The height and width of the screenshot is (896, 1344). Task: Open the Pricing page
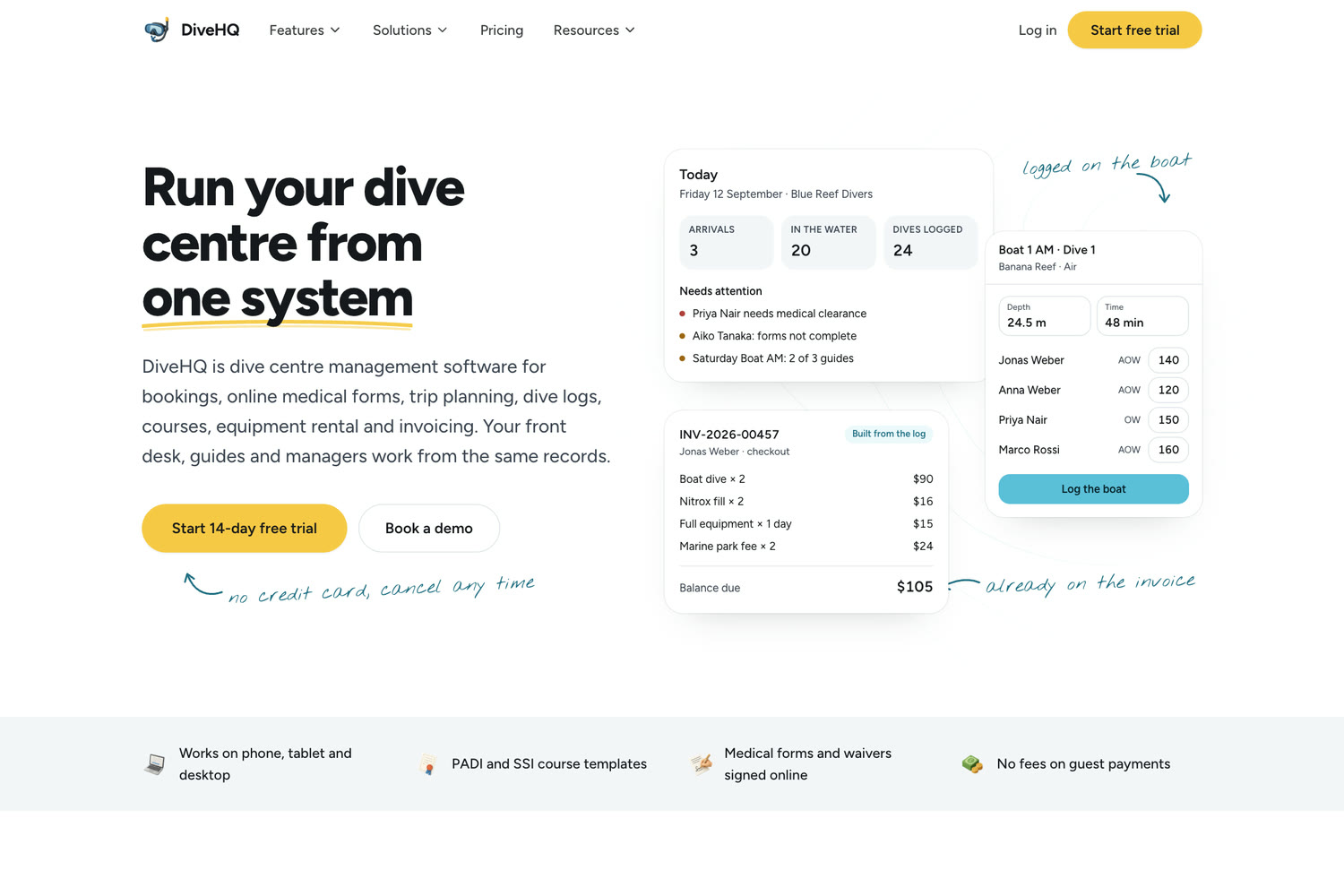(x=502, y=30)
